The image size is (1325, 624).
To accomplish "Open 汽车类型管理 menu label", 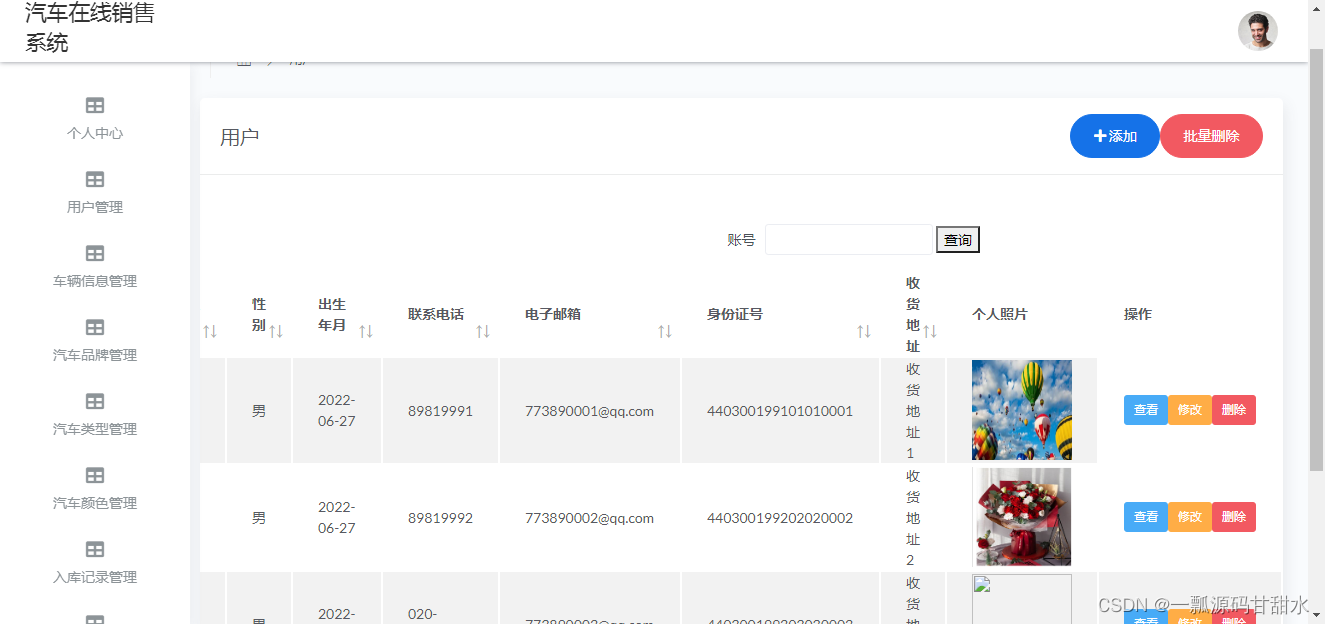I will [95, 429].
